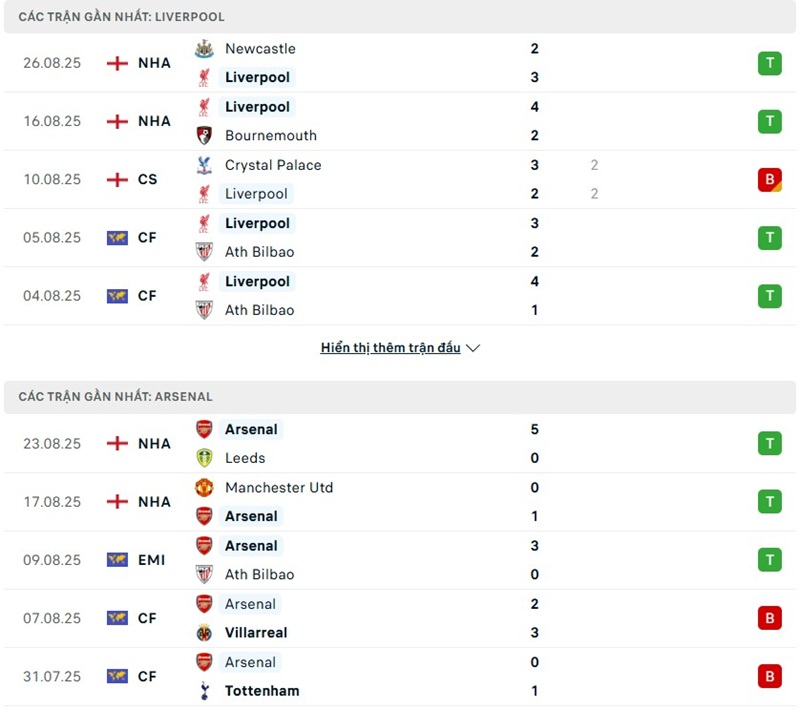Select the Arsenal recent matches section header
Screen dimensions: 800x710
(x=115, y=397)
